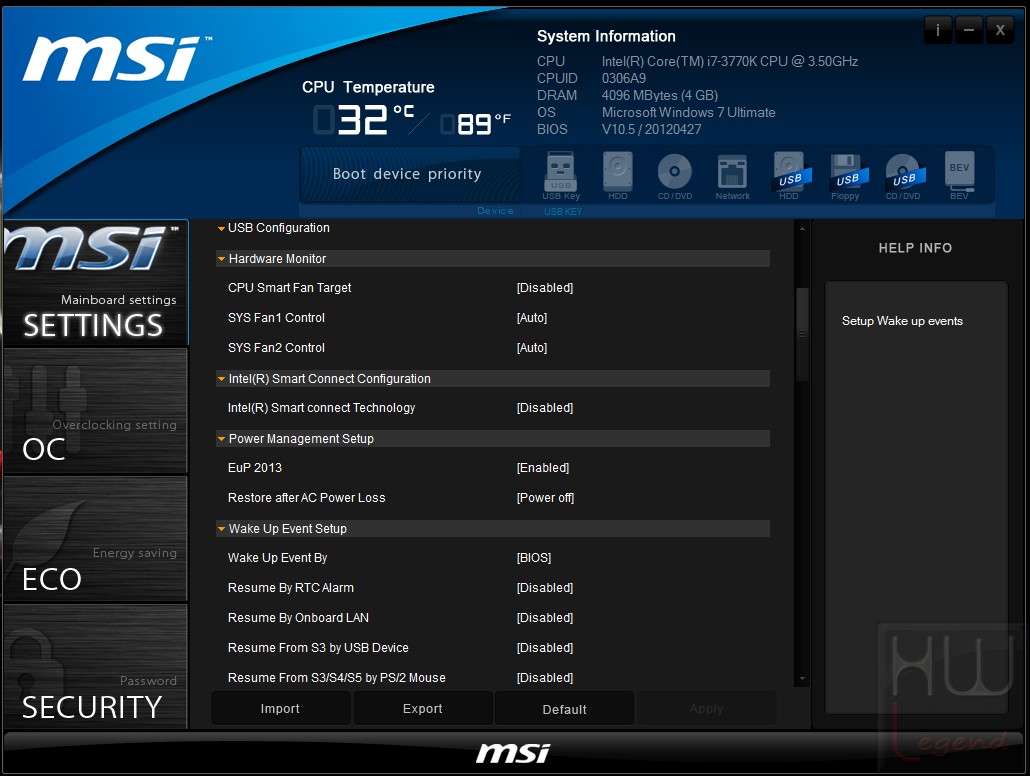Screen dimensions: 1030x776
Task: Toggle the EuP 2013 Enabled value
Action: (543, 468)
